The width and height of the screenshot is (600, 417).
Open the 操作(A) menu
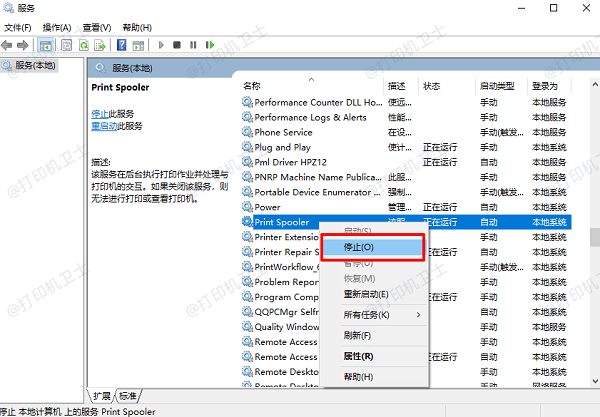pos(56,27)
